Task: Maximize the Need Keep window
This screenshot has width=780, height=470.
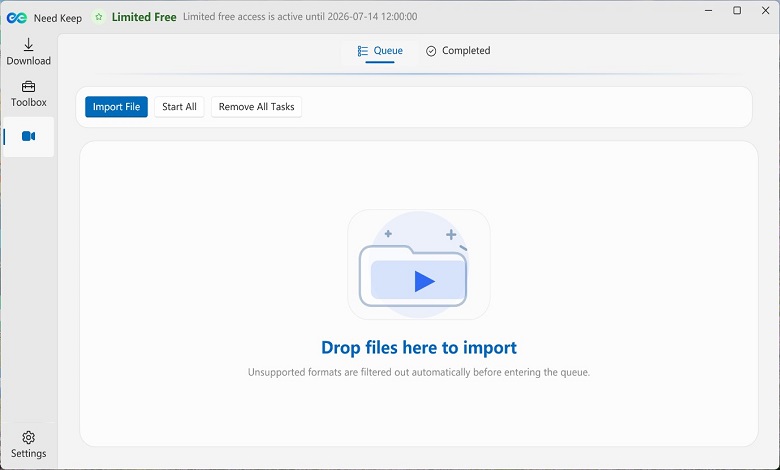Action: (x=737, y=10)
